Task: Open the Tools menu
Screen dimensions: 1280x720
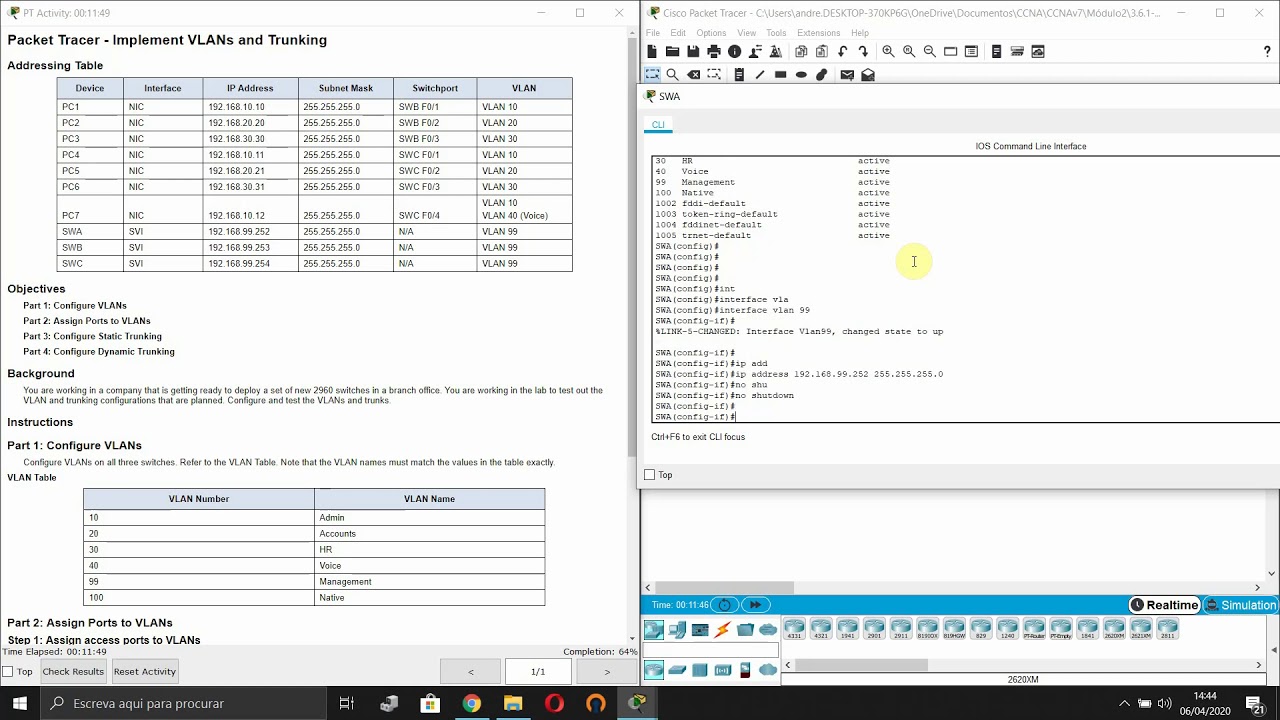Action: [776, 33]
